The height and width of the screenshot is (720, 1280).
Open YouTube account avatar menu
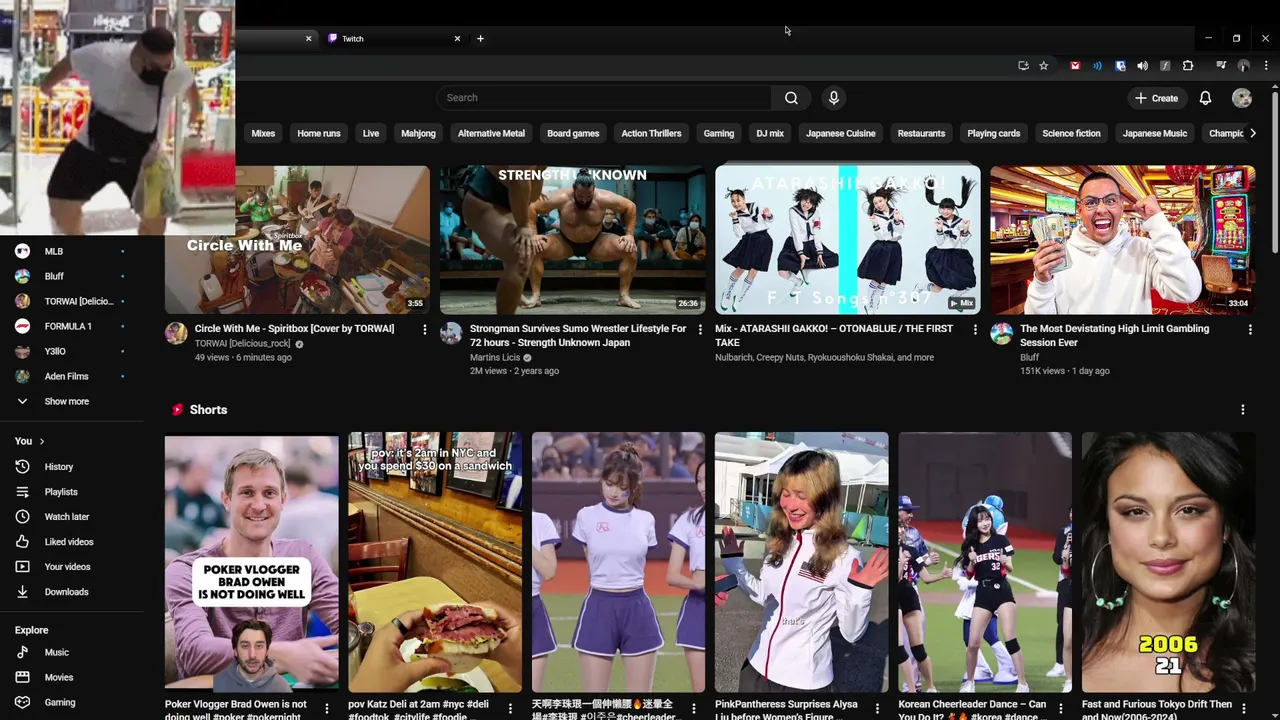[1242, 98]
